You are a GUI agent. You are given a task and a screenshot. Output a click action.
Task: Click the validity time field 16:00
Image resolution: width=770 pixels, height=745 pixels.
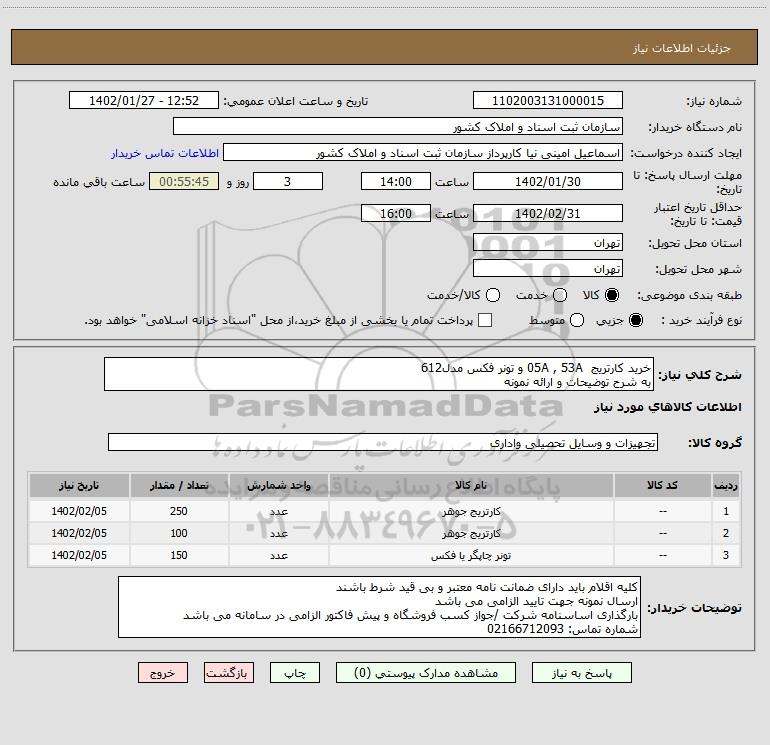396,213
